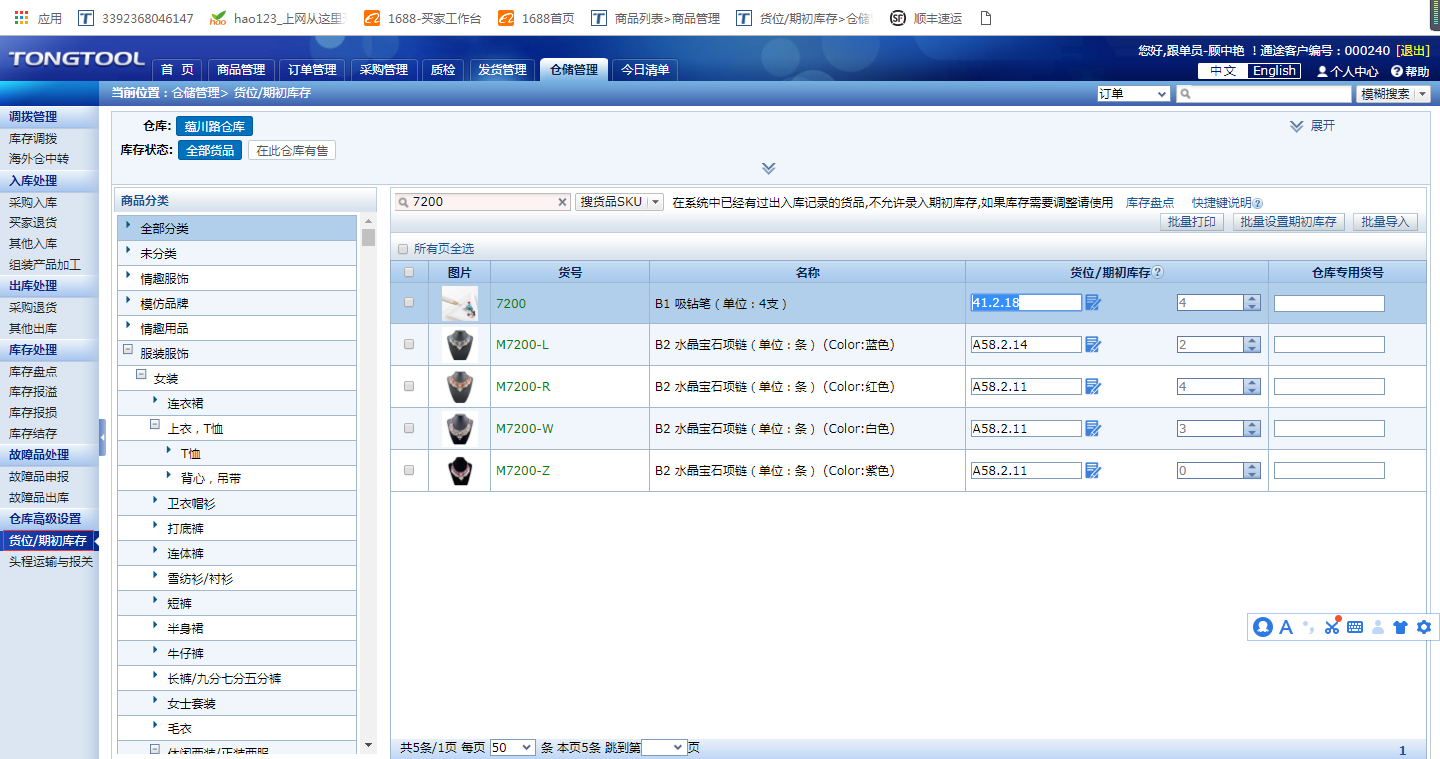Open the 采购管理 menu
The height and width of the screenshot is (759, 1440).
point(383,70)
